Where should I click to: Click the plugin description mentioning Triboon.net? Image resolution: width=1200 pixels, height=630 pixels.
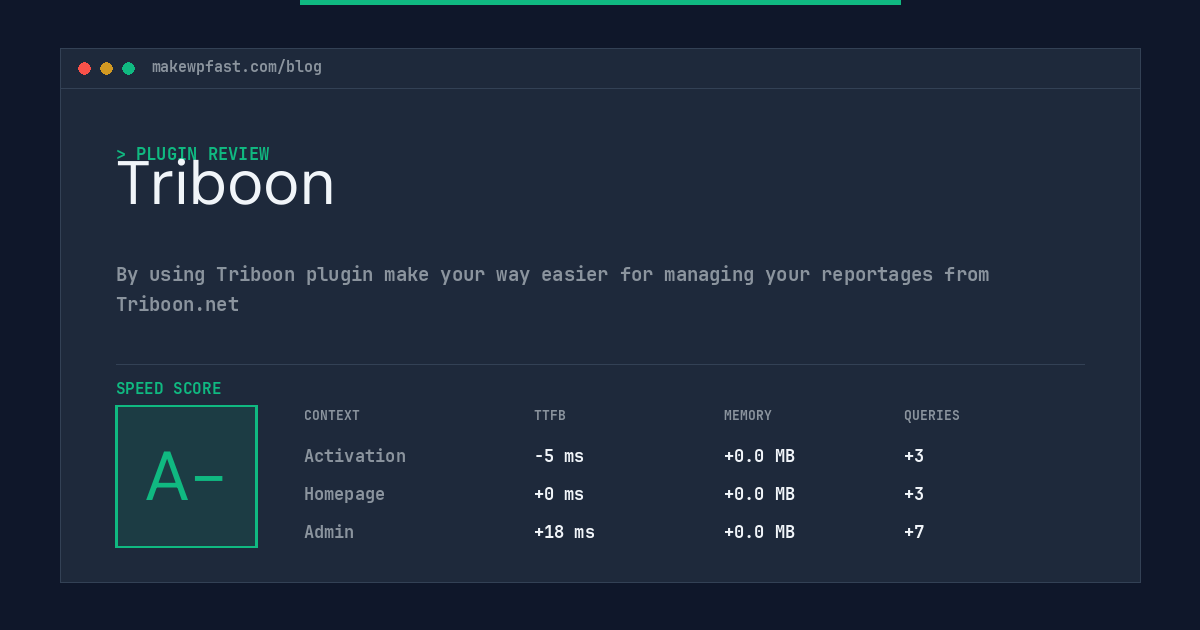click(x=552, y=289)
